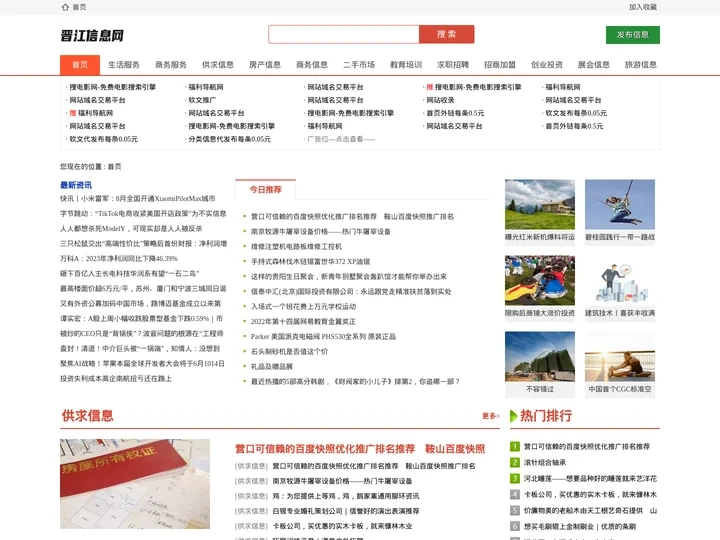Open Parker 美国派克电磁阀 PHS530 item
The image size is (720, 540).
click(x=323, y=337)
